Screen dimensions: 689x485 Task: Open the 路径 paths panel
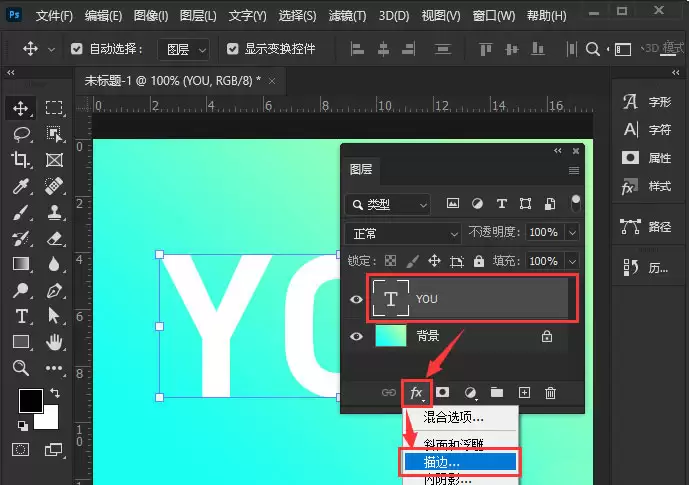(x=647, y=227)
